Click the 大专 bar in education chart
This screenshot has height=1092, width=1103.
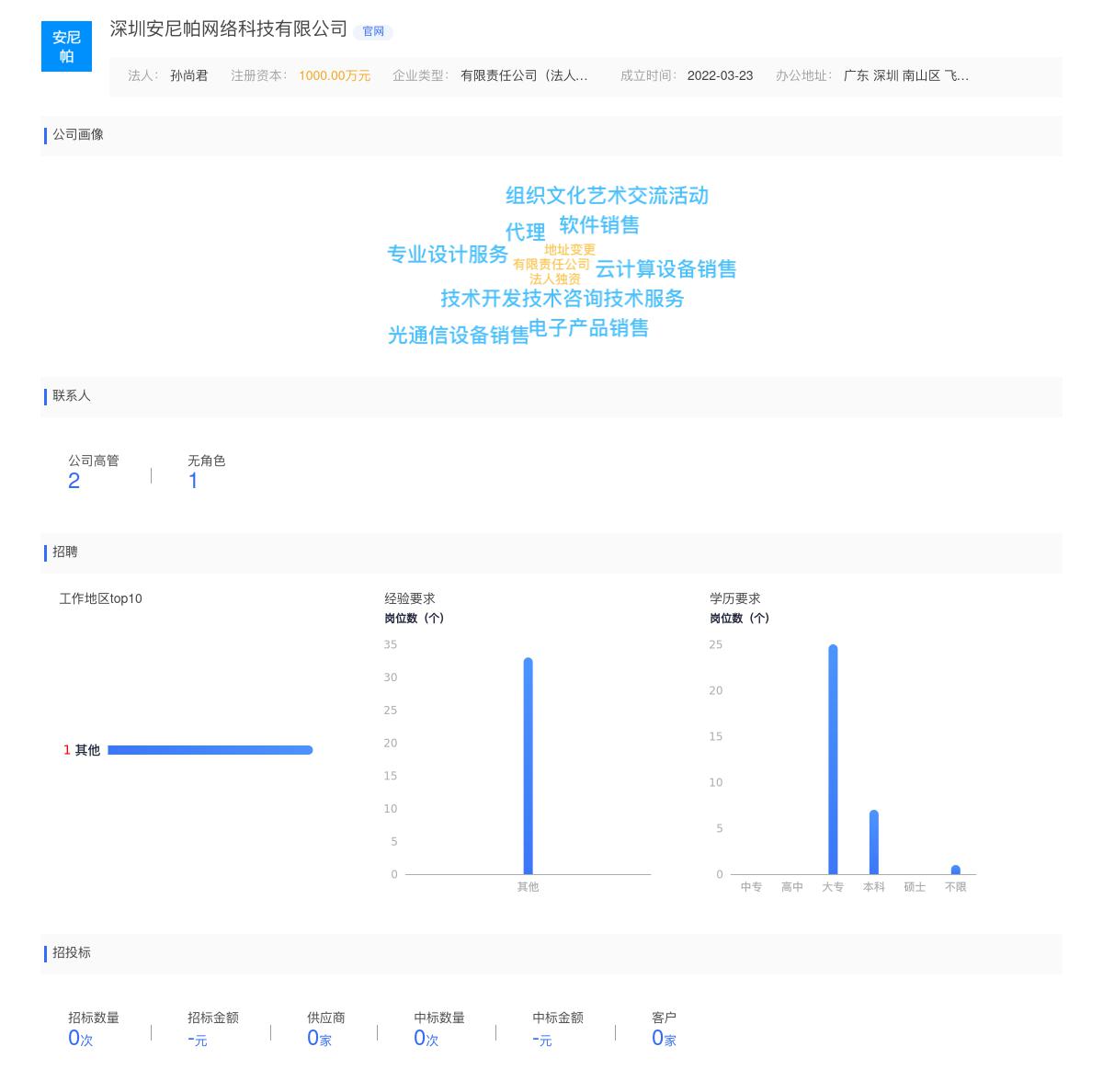coord(833,759)
